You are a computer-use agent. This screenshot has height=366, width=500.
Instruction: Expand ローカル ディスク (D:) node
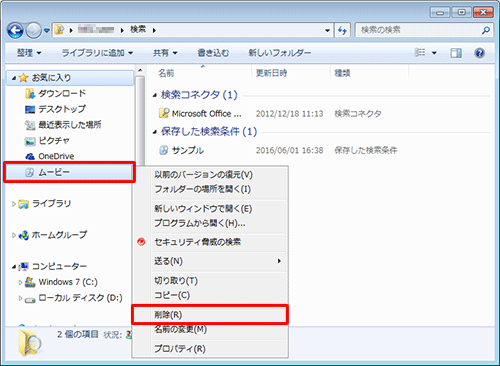pos(20,298)
